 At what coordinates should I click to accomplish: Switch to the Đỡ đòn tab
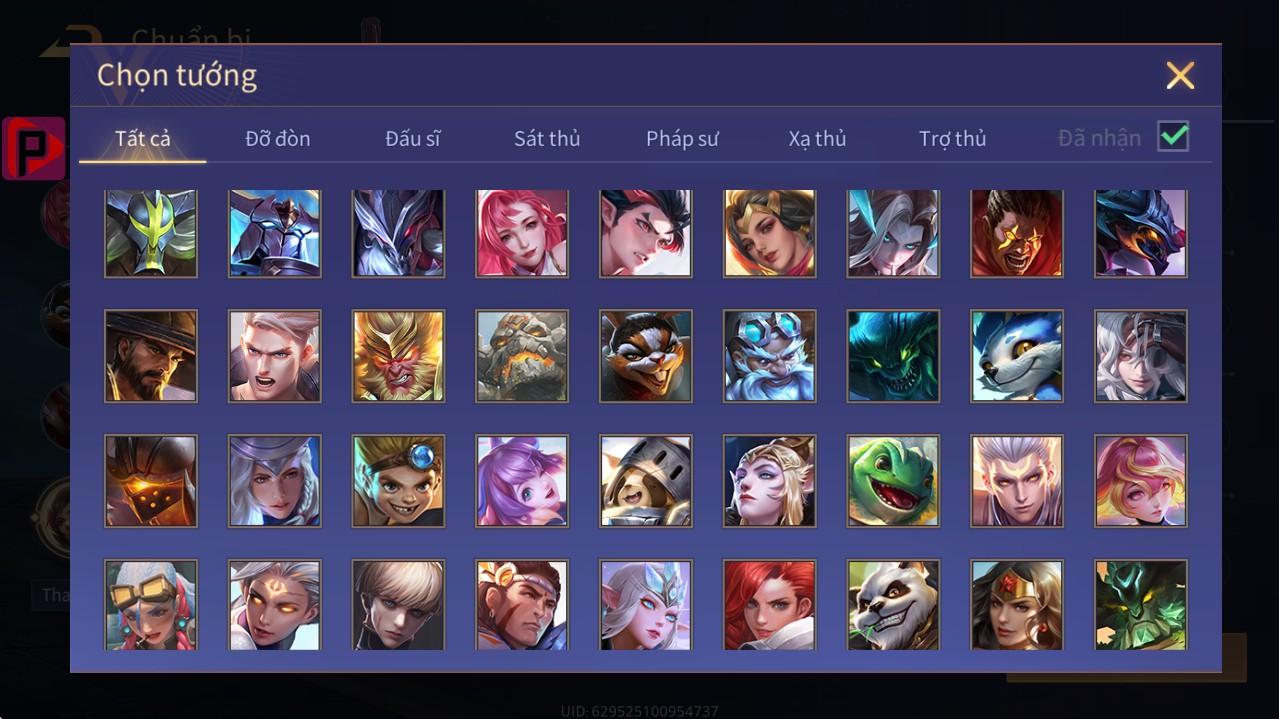278,139
